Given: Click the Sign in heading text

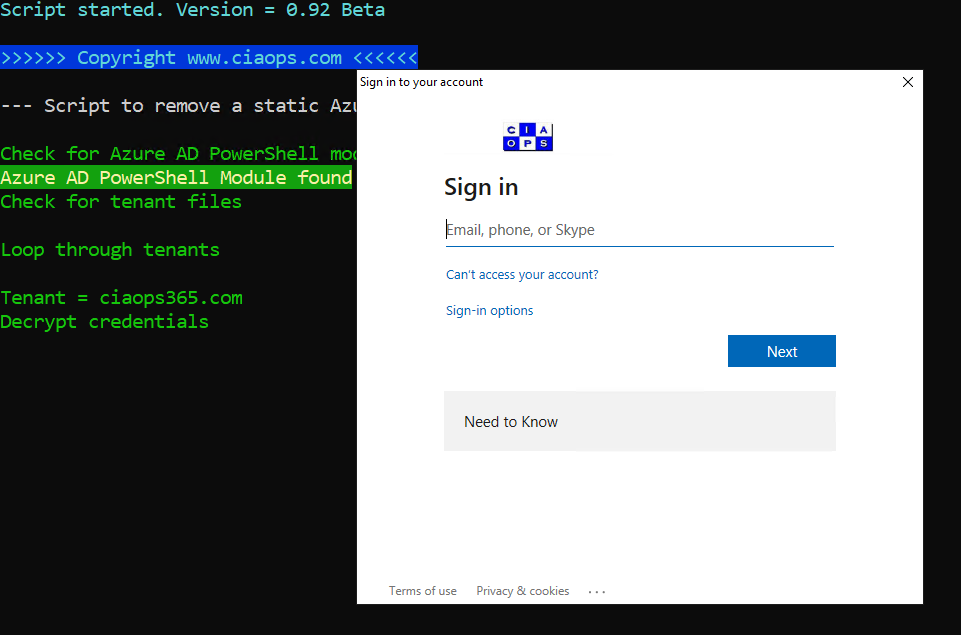Looking at the screenshot, I should pos(481,187).
